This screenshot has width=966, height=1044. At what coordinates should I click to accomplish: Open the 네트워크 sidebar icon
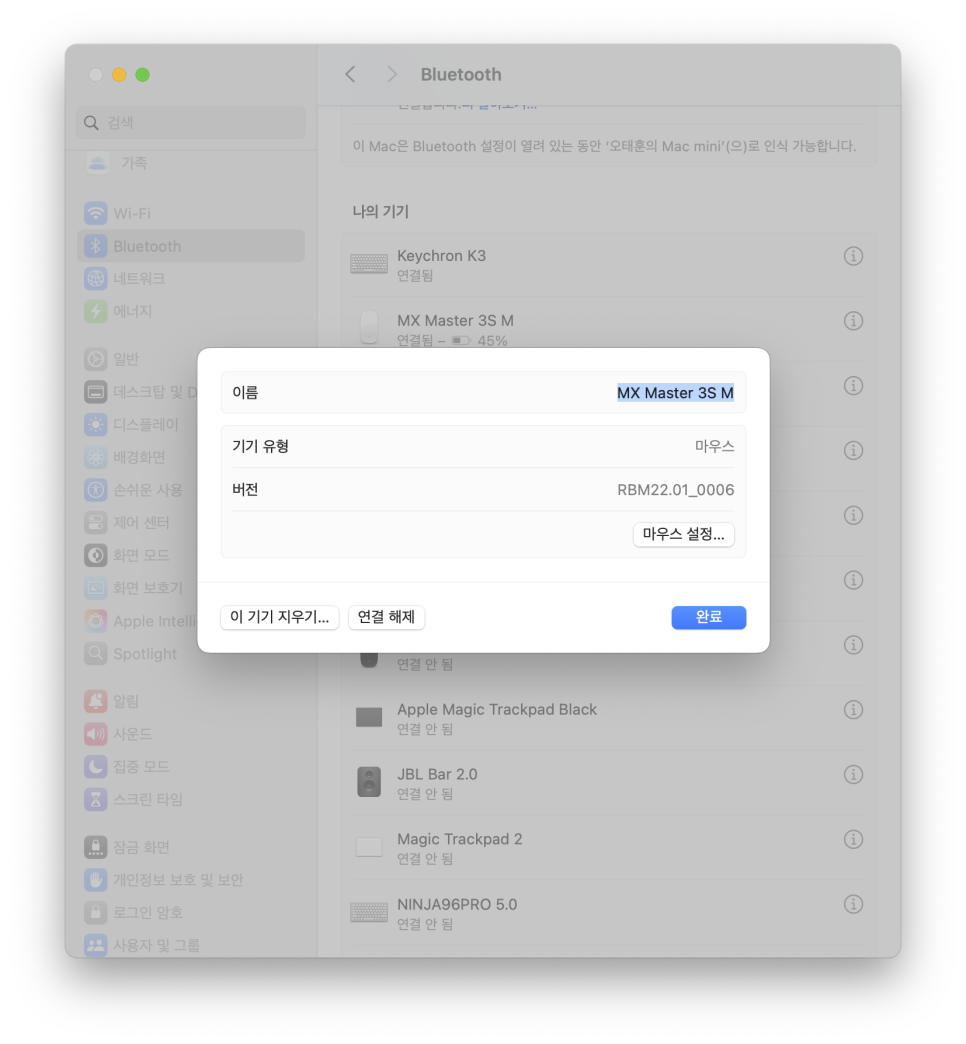point(96,278)
